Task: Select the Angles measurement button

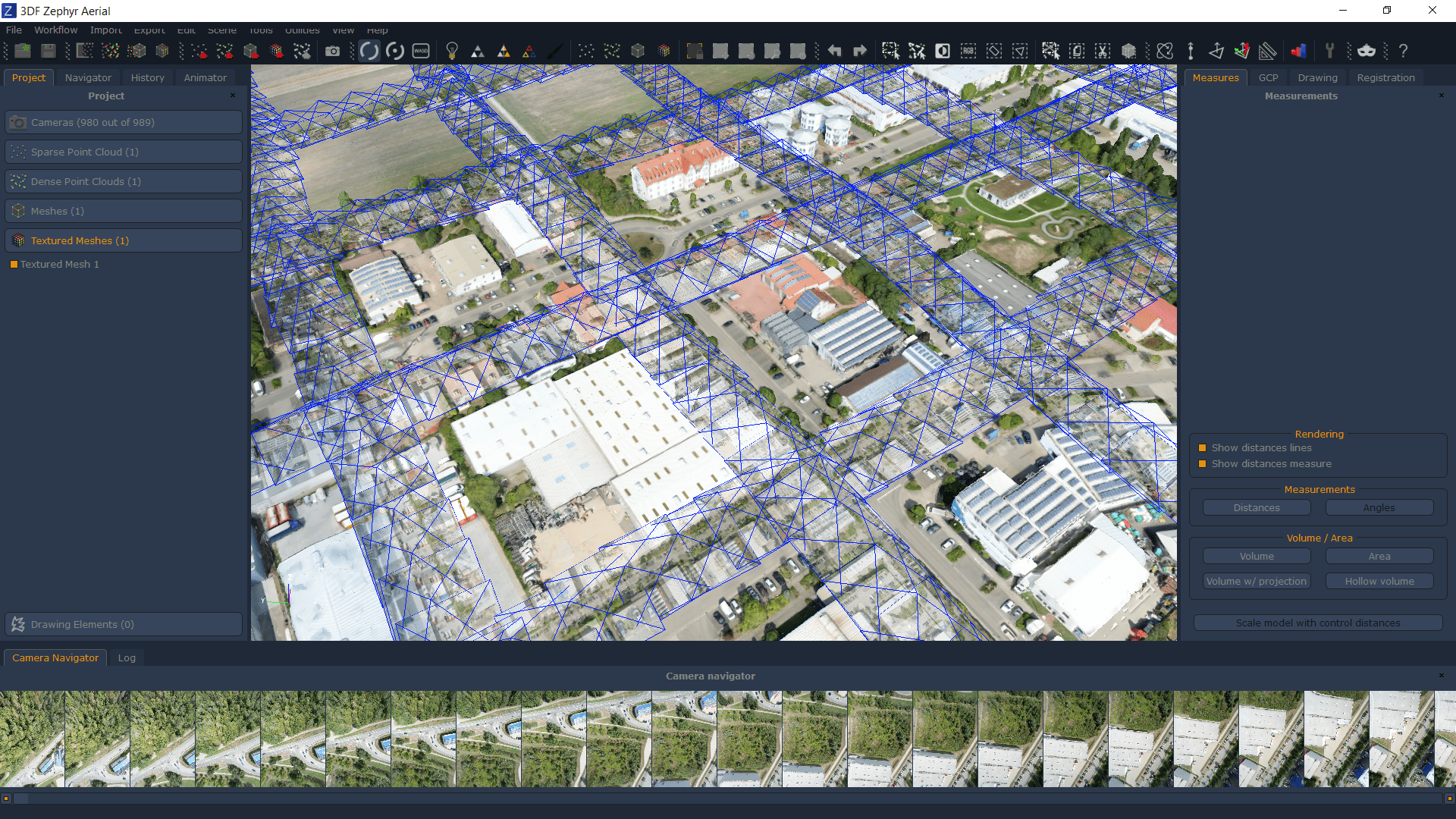Action: click(x=1378, y=507)
